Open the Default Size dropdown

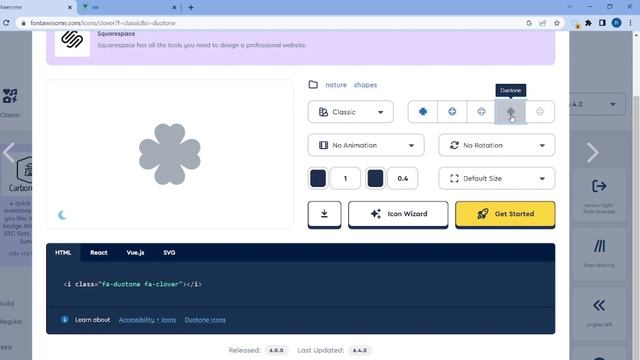point(497,178)
